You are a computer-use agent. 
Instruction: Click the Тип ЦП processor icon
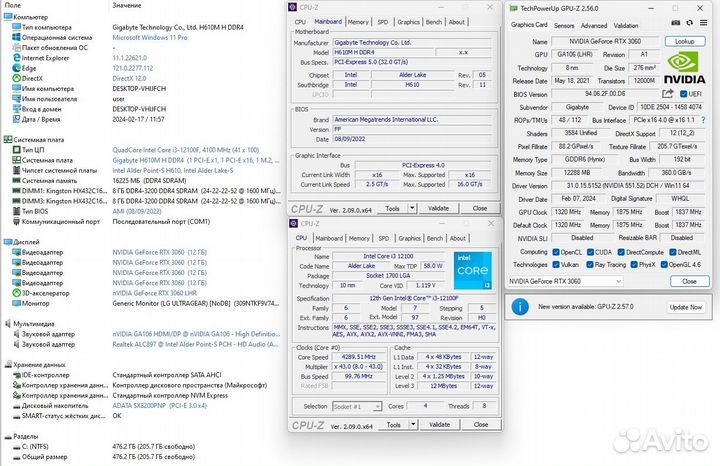[17, 150]
